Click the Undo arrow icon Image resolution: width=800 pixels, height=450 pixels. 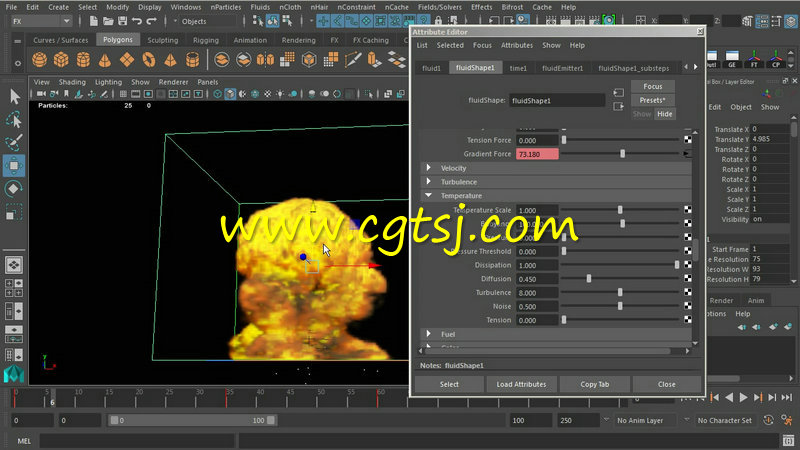pos(137,21)
